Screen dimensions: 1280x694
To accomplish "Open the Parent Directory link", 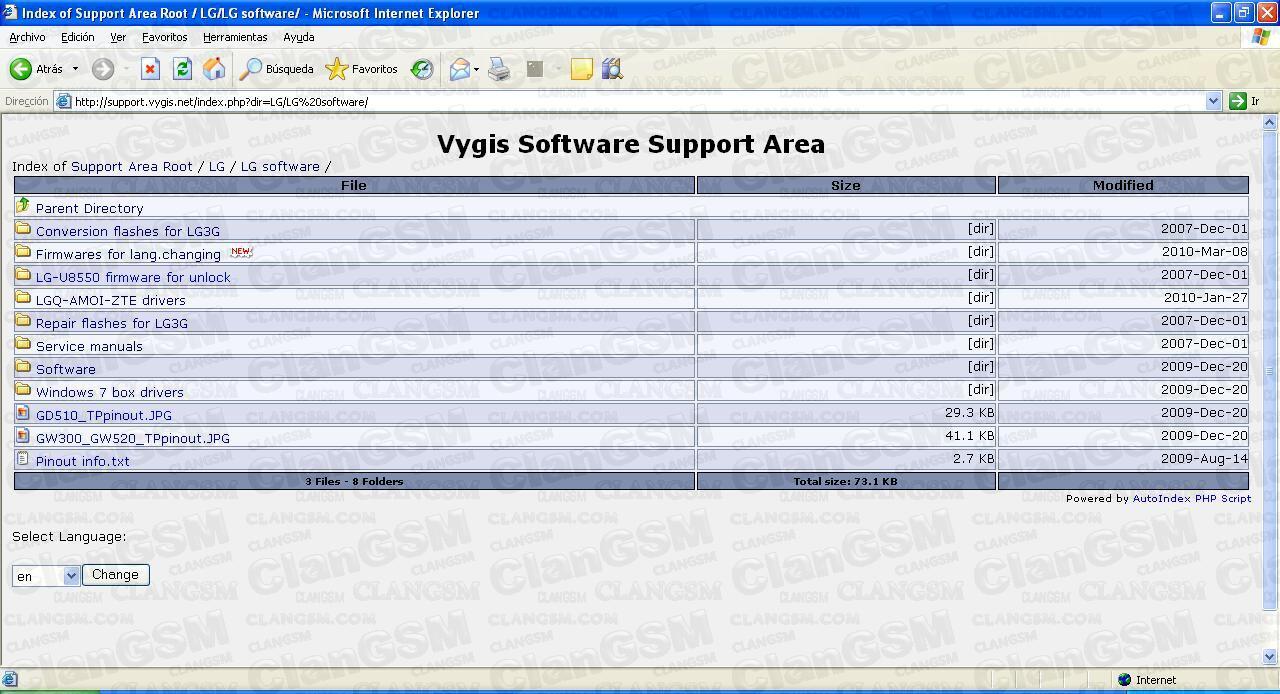I will pyautogui.click(x=90, y=208).
